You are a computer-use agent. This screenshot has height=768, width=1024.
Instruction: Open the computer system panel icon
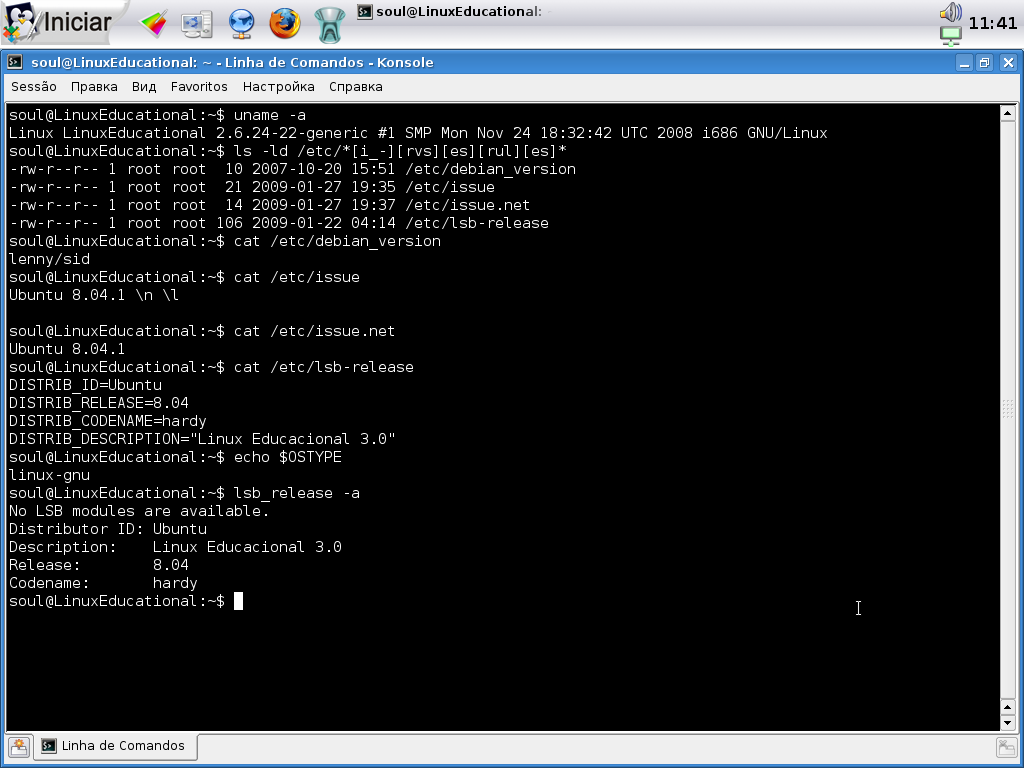coord(197,24)
